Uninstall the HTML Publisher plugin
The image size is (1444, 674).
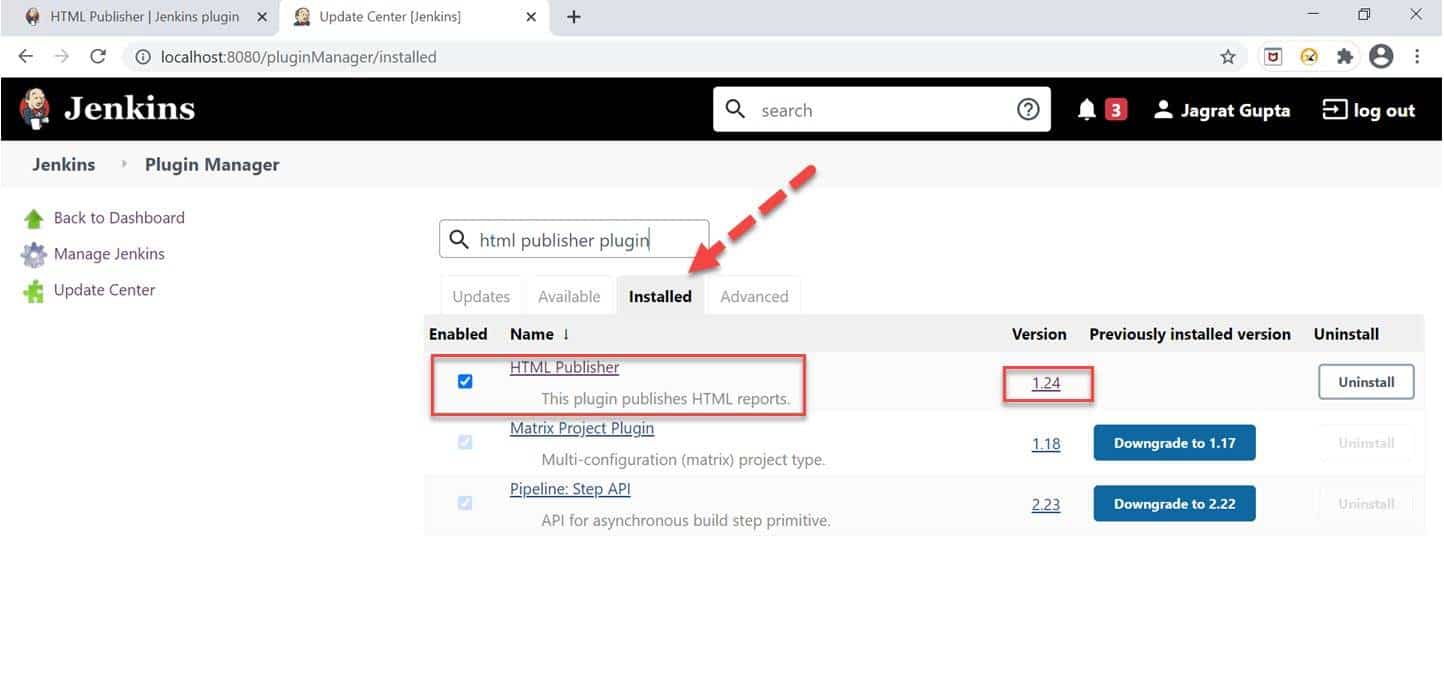(1366, 382)
